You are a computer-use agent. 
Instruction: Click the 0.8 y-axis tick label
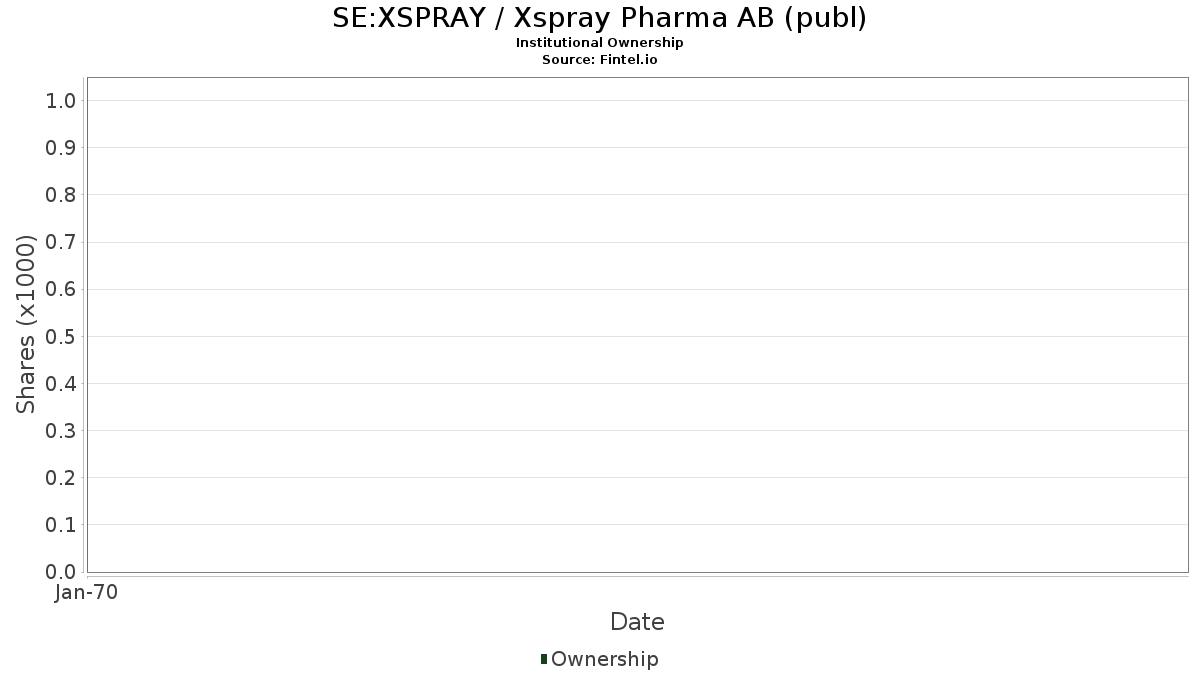tap(61, 195)
